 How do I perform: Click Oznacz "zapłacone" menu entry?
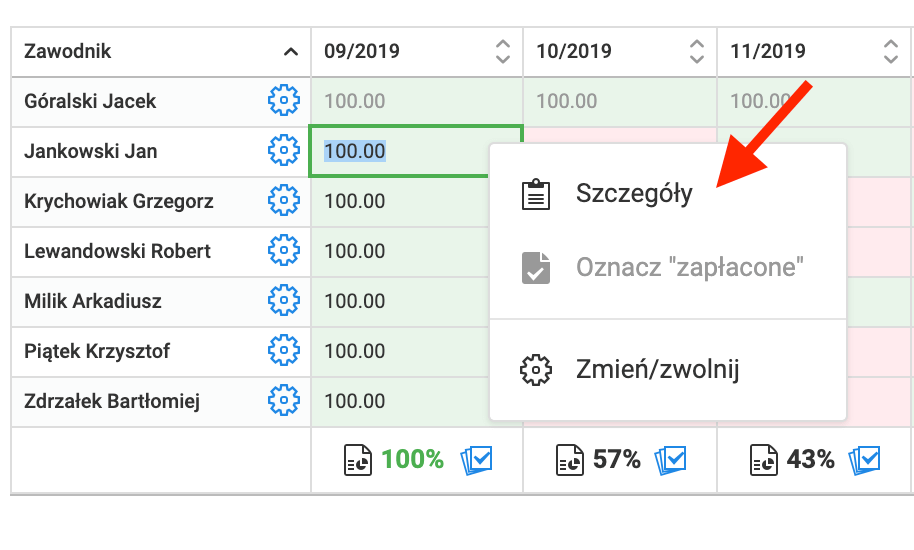pos(690,268)
